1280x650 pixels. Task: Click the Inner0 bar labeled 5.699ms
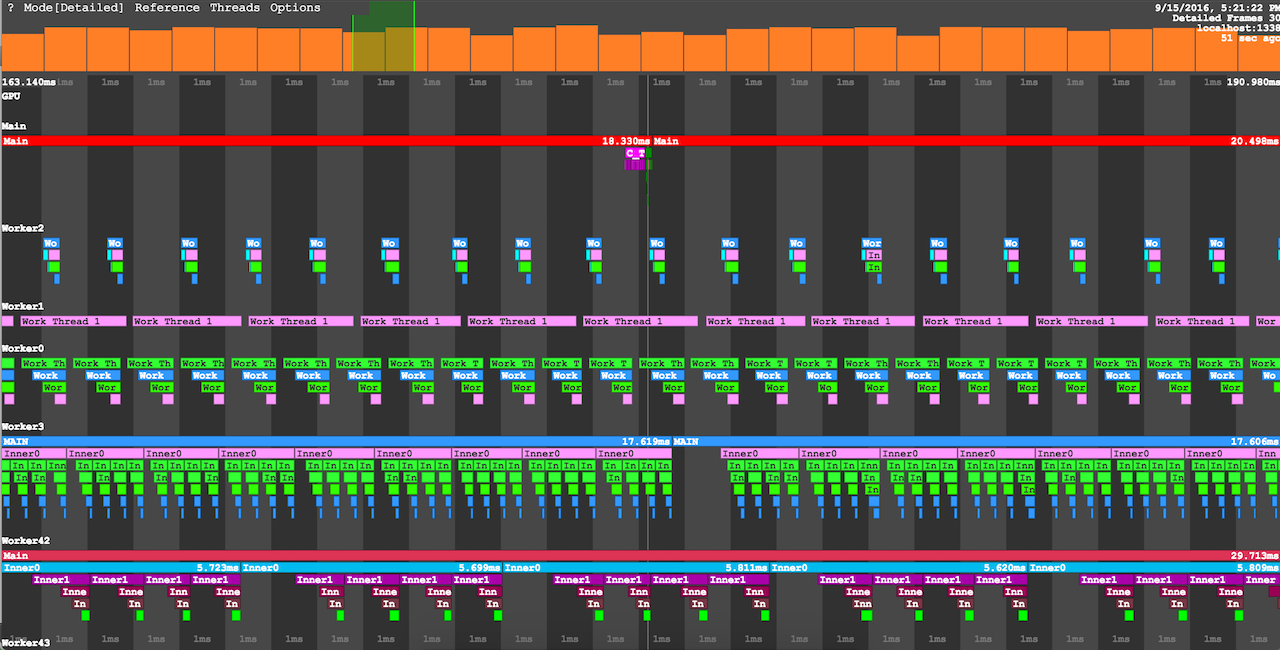click(x=370, y=567)
